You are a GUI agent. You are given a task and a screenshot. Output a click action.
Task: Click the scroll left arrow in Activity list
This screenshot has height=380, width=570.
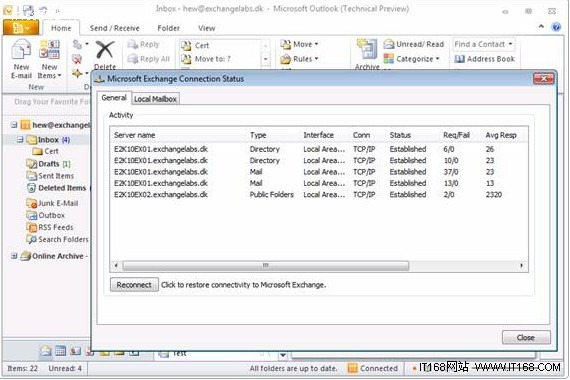(116, 265)
